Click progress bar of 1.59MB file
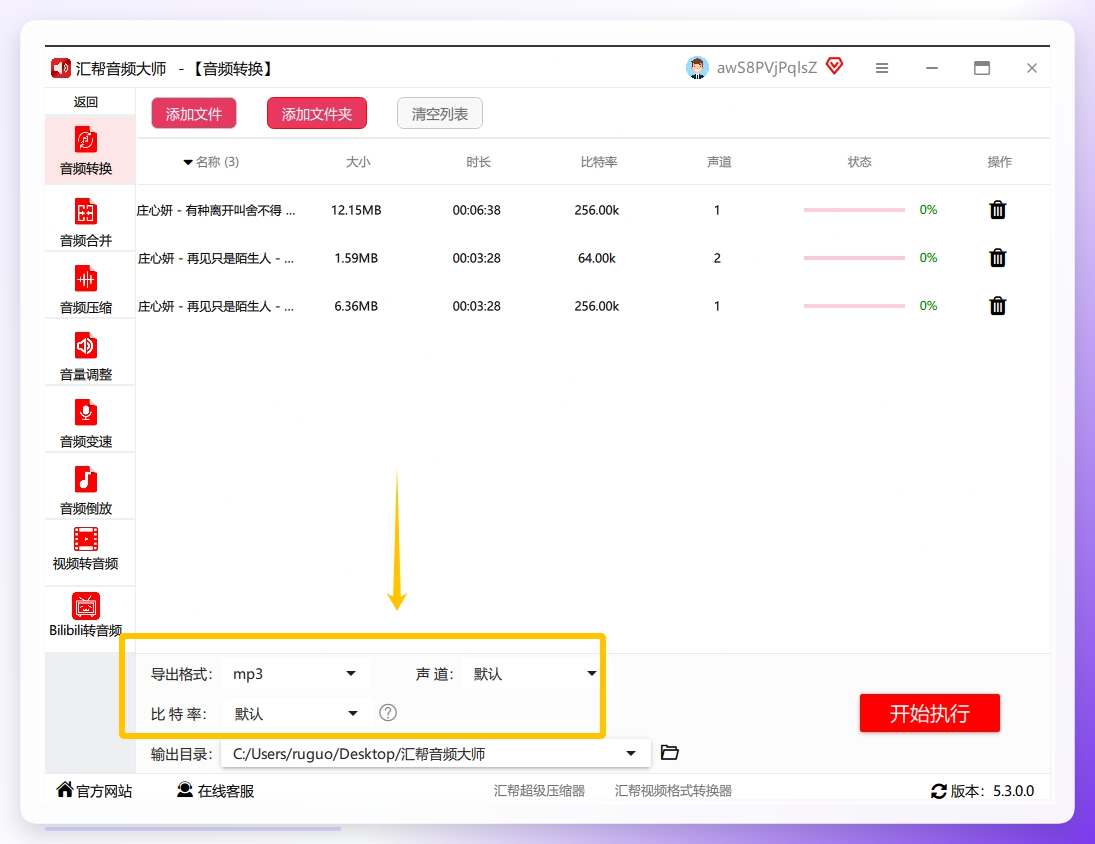This screenshot has width=1095, height=844. point(854,258)
